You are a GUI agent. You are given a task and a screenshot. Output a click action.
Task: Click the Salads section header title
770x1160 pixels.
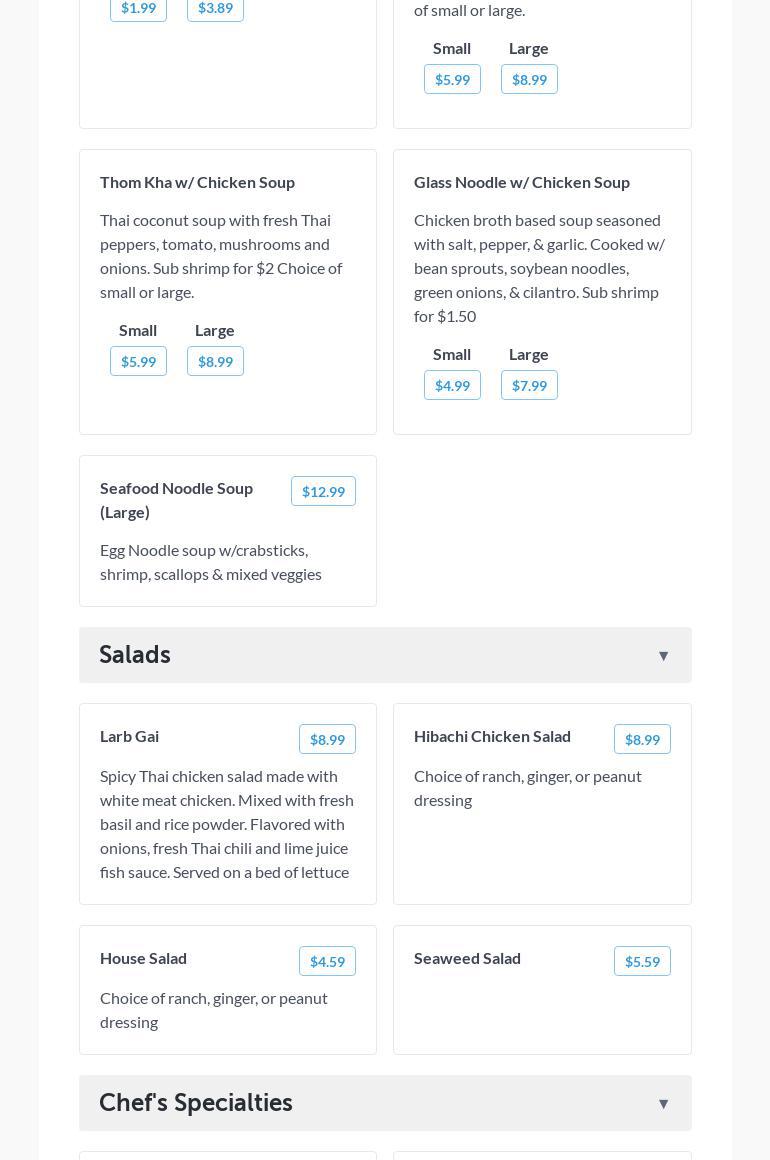point(135,655)
